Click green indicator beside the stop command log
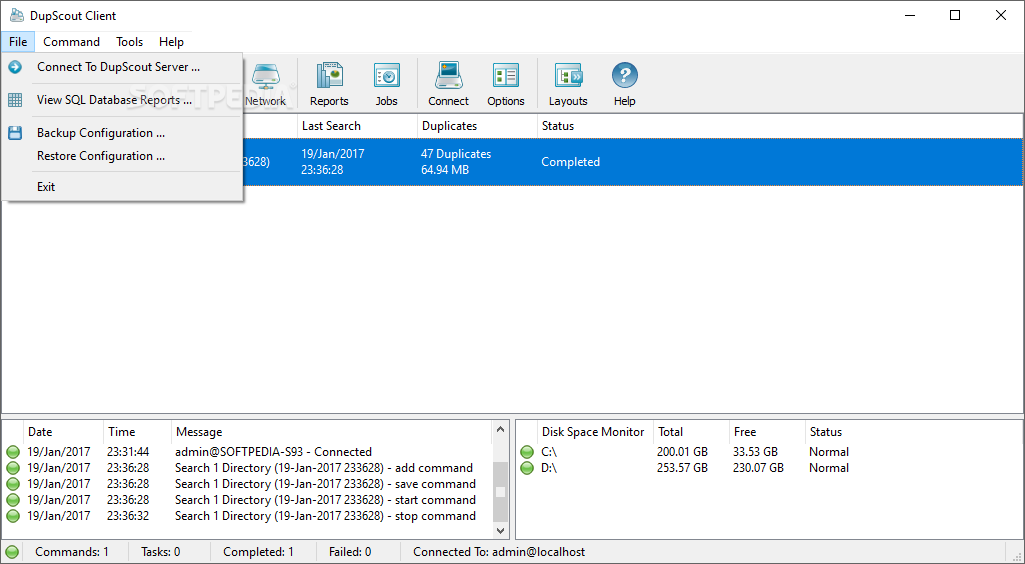This screenshot has width=1025, height=564. 13,516
